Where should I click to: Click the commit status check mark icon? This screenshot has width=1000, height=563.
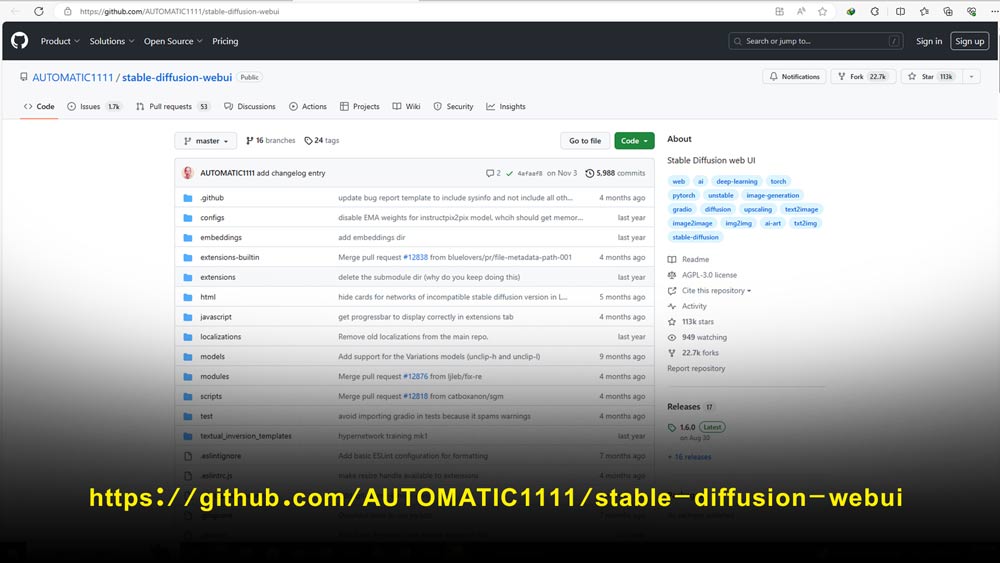[x=509, y=173]
